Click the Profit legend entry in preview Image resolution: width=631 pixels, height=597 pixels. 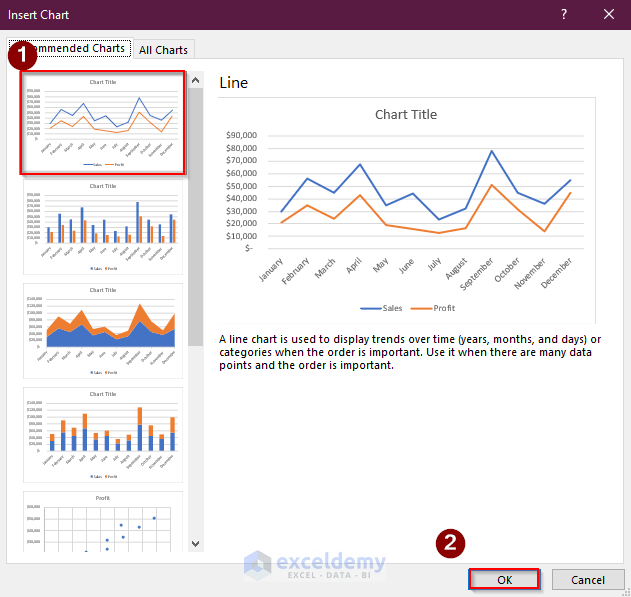[x=433, y=308]
